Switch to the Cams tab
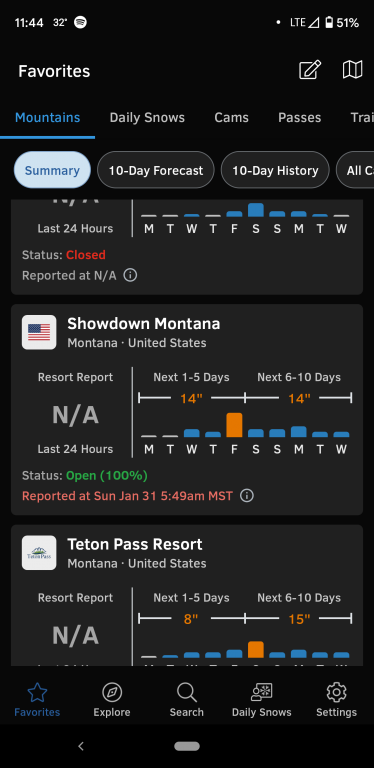 tap(232, 118)
